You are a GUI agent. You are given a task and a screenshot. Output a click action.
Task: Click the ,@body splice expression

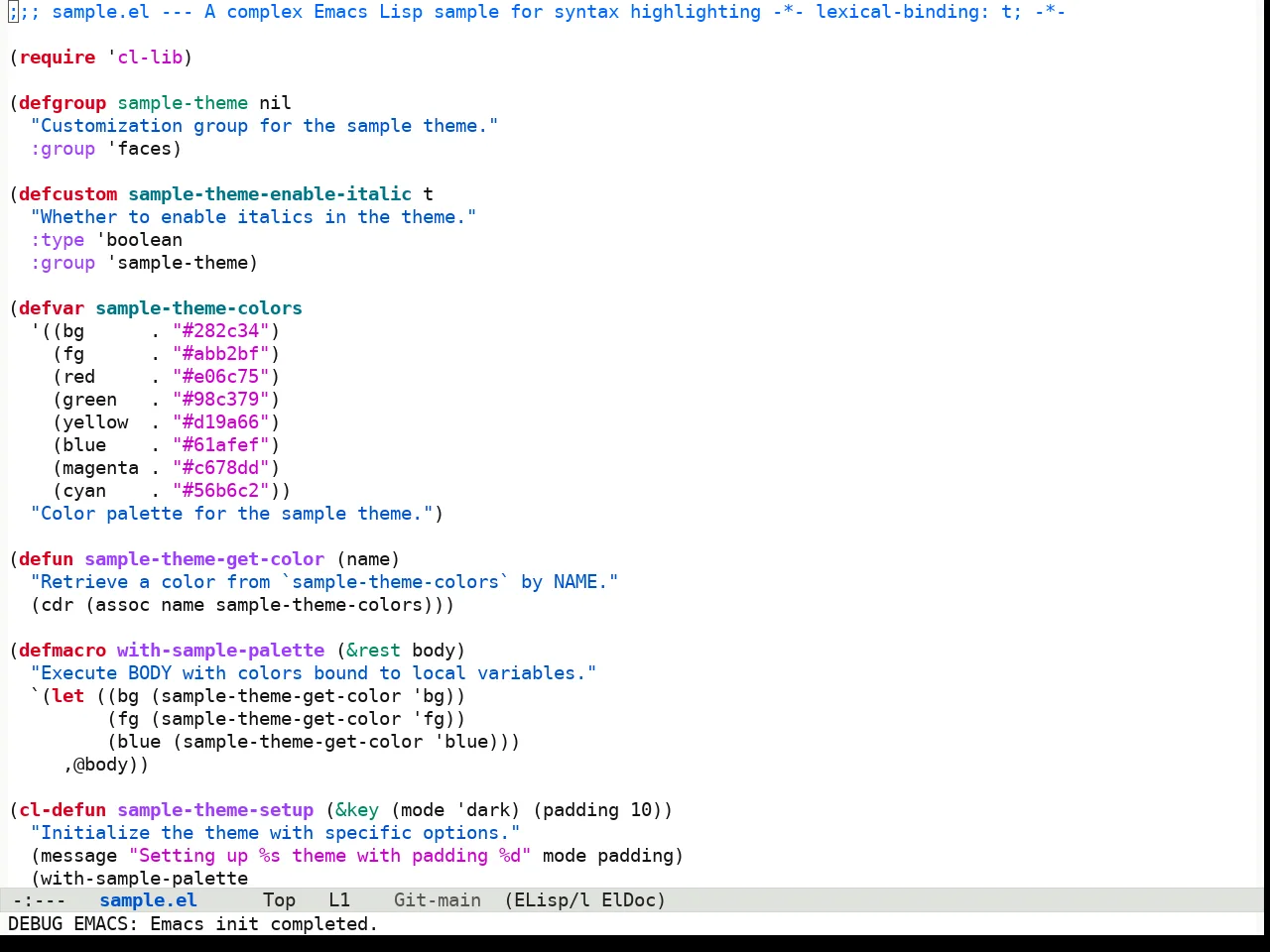[101, 764]
